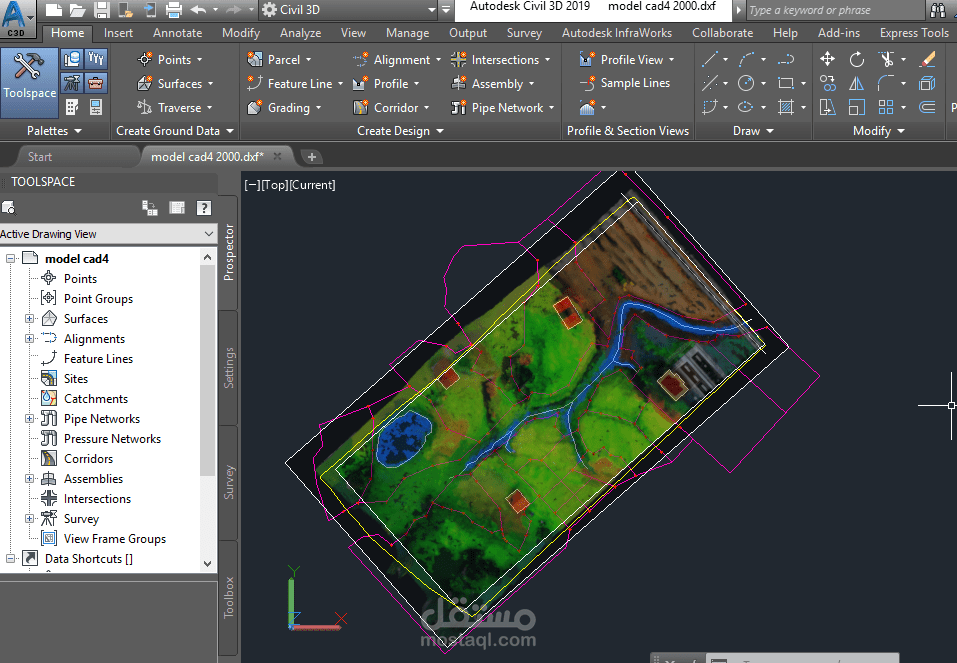Collapse the model cad4 tree node
The height and width of the screenshot is (663, 957).
point(10,259)
